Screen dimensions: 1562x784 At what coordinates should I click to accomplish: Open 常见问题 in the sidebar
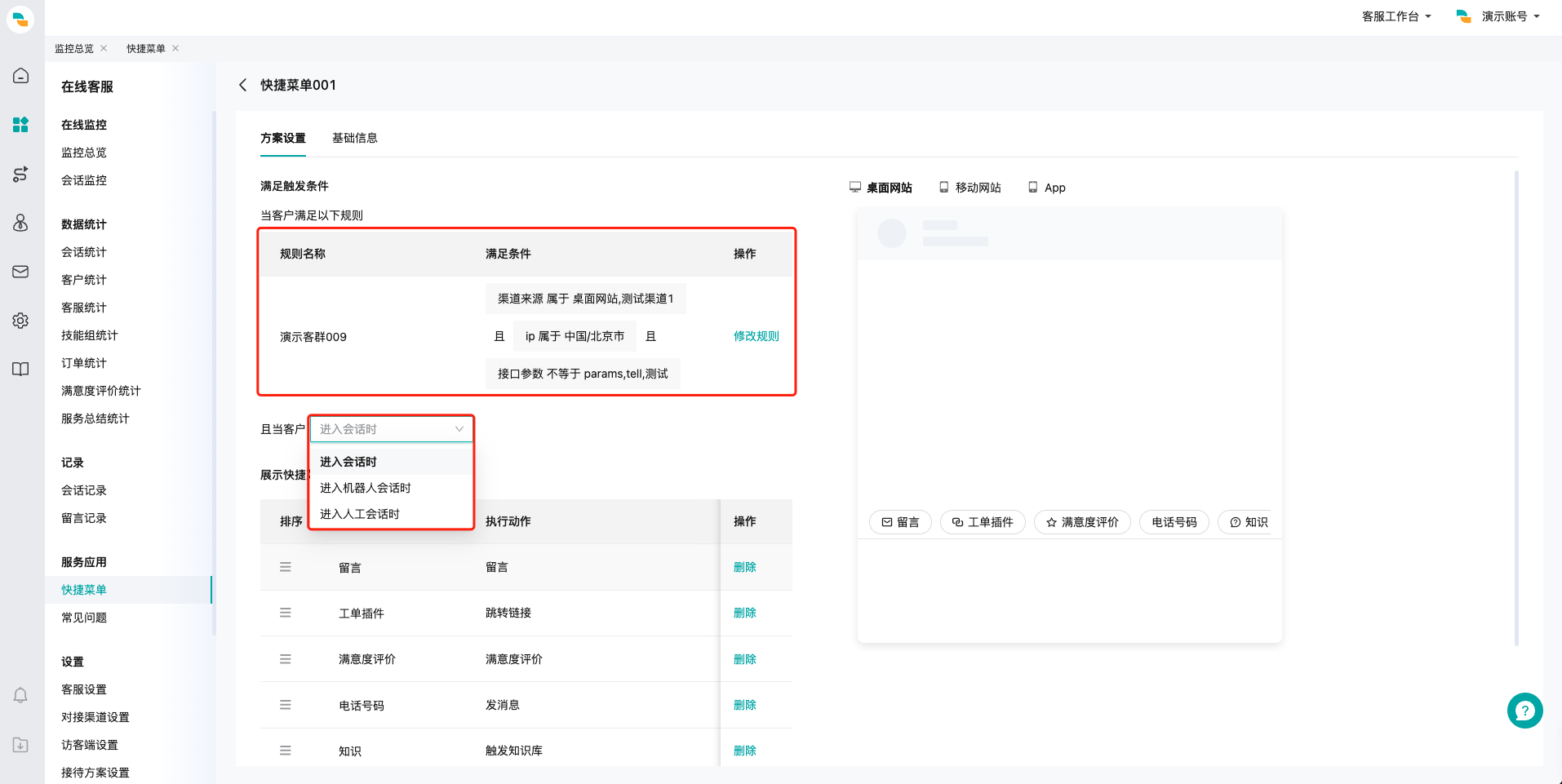pos(84,618)
